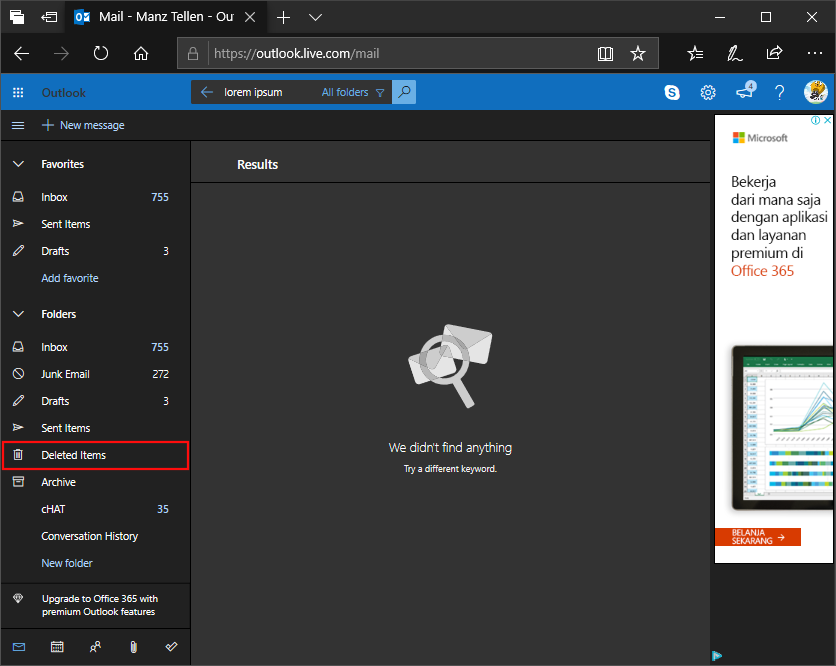The height and width of the screenshot is (666, 836).
Task: Toggle browser reading view icon
Action: (605, 54)
